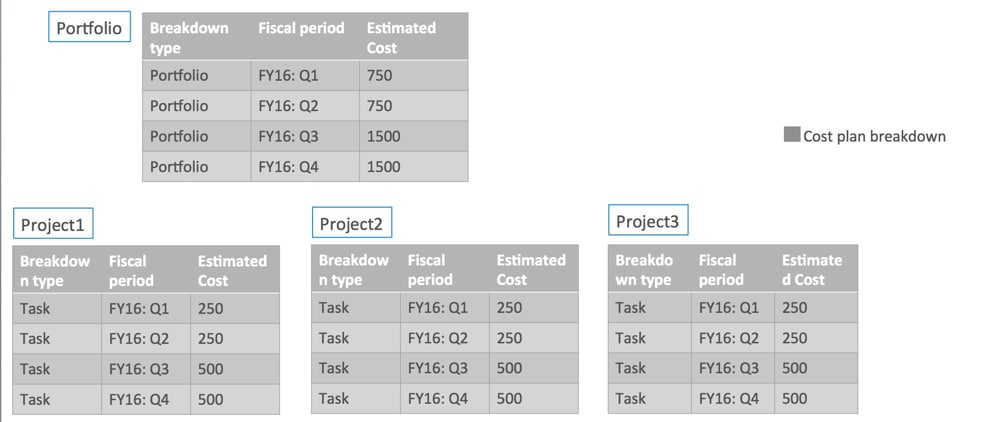Click the Portfolio FY16: Q4 cell
Image resolution: width=992 pixels, height=422 pixels.
(305, 166)
